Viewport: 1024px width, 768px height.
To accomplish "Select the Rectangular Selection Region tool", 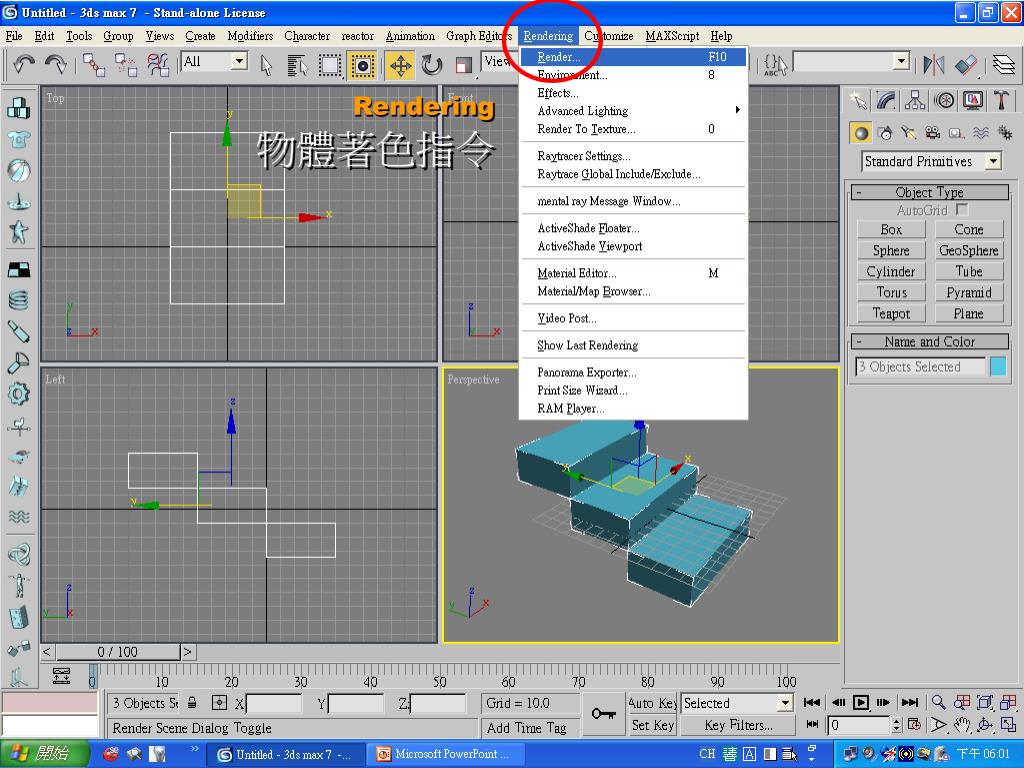I will (330, 65).
